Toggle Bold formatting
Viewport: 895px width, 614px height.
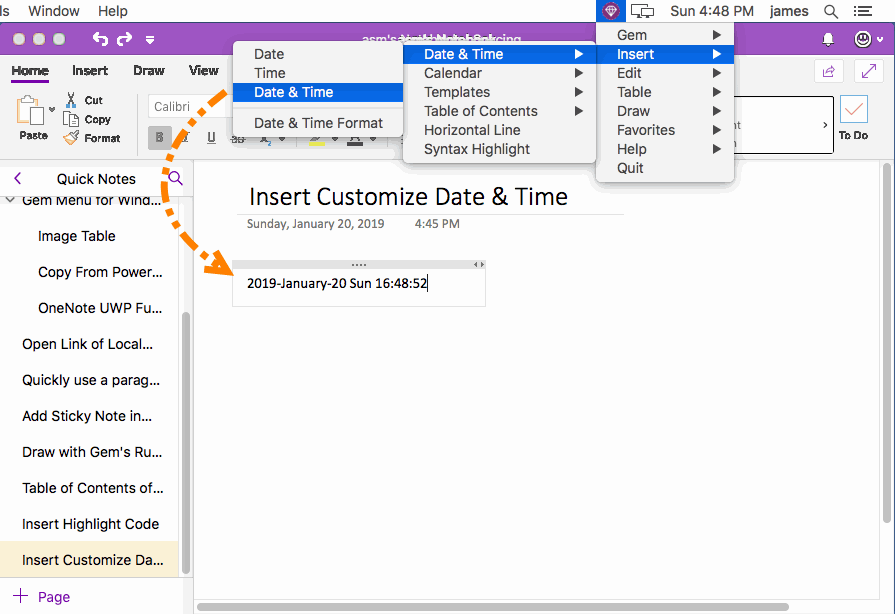tap(159, 137)
